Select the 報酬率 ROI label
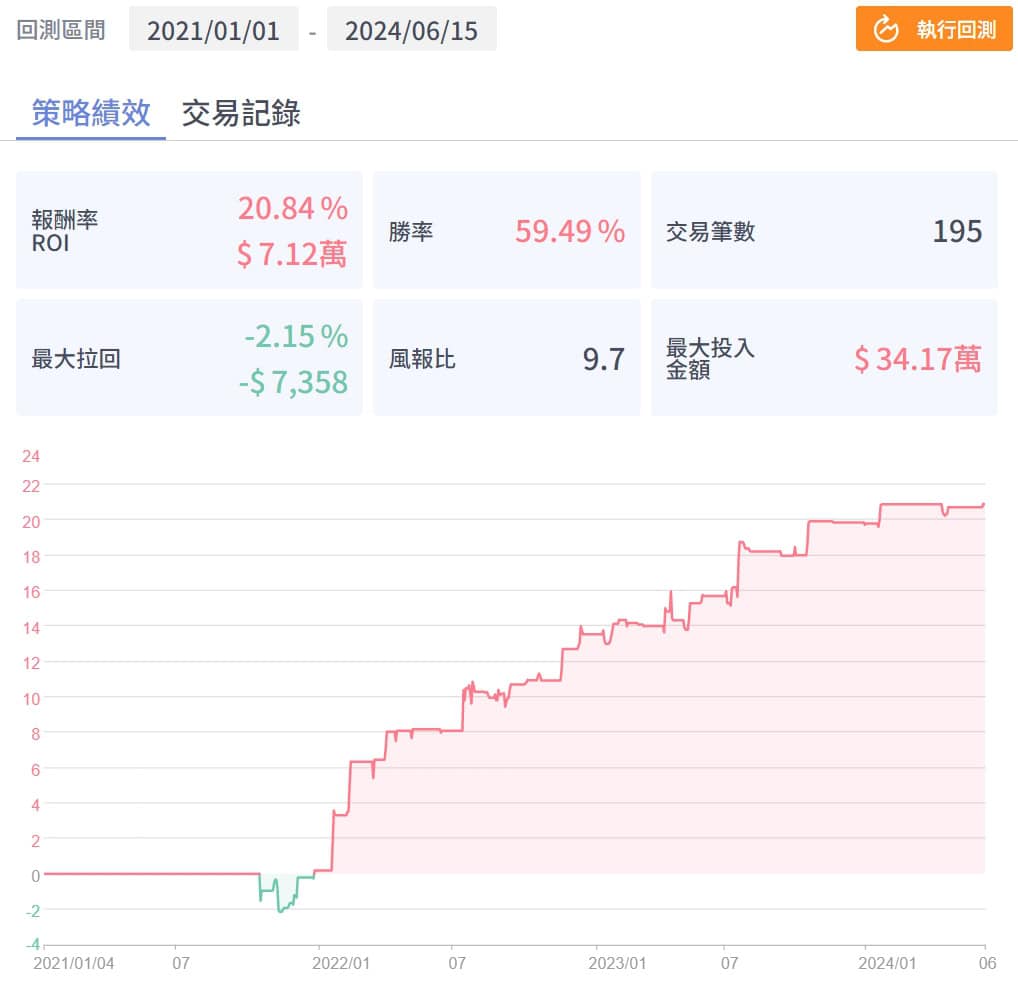The height and width of the screenshot is (985, 1018). [x=64, y=231]
